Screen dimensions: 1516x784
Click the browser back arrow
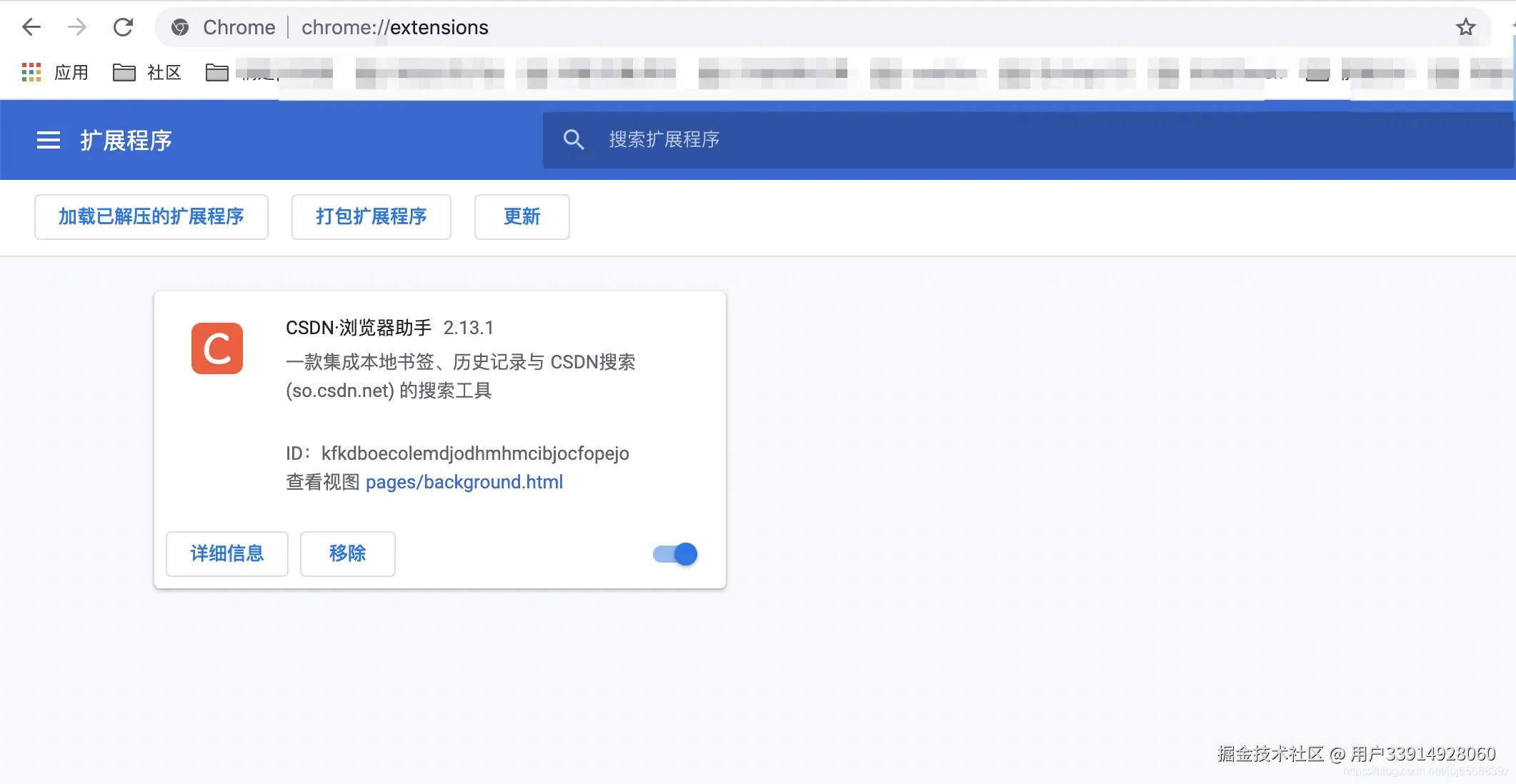point(31,27)
